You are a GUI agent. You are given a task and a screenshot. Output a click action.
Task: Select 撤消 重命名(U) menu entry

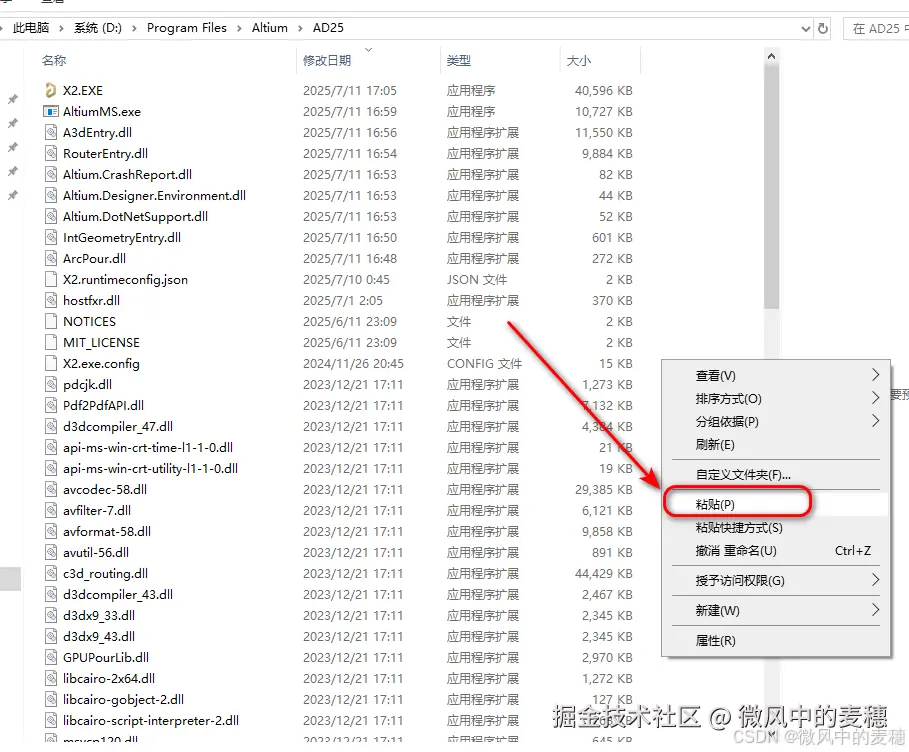point(775,551)
